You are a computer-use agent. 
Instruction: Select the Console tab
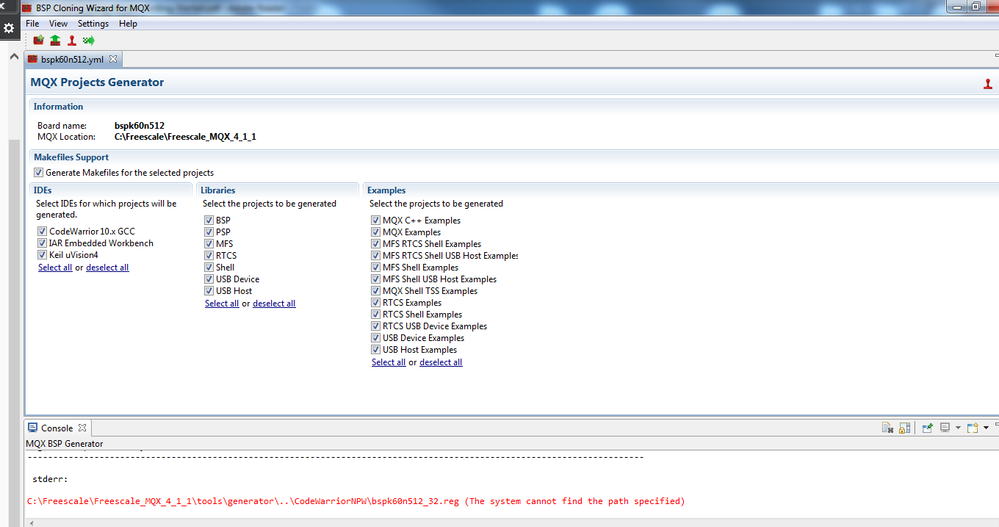point(57,428)
